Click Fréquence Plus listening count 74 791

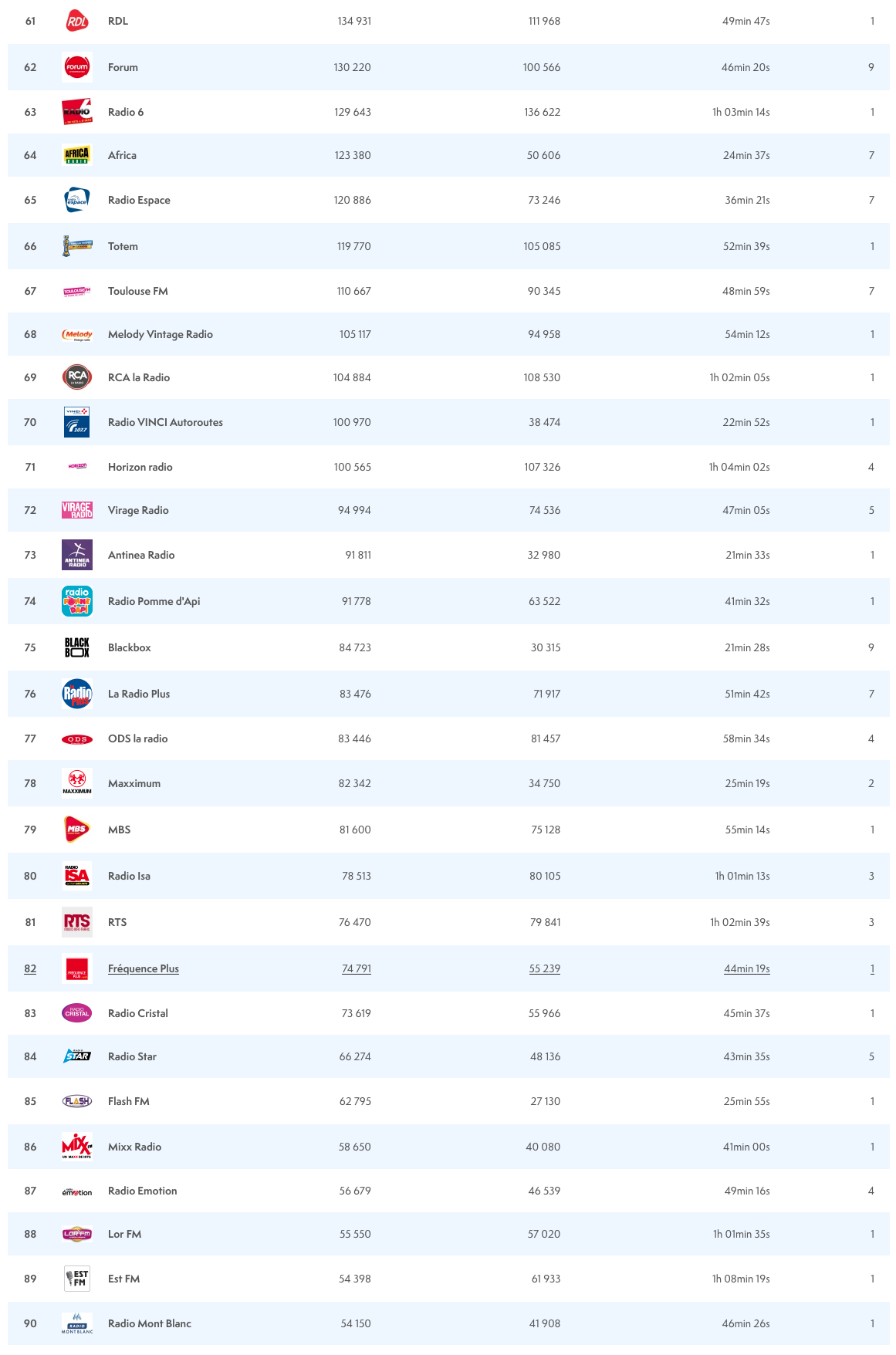click(x=357, y=968)
